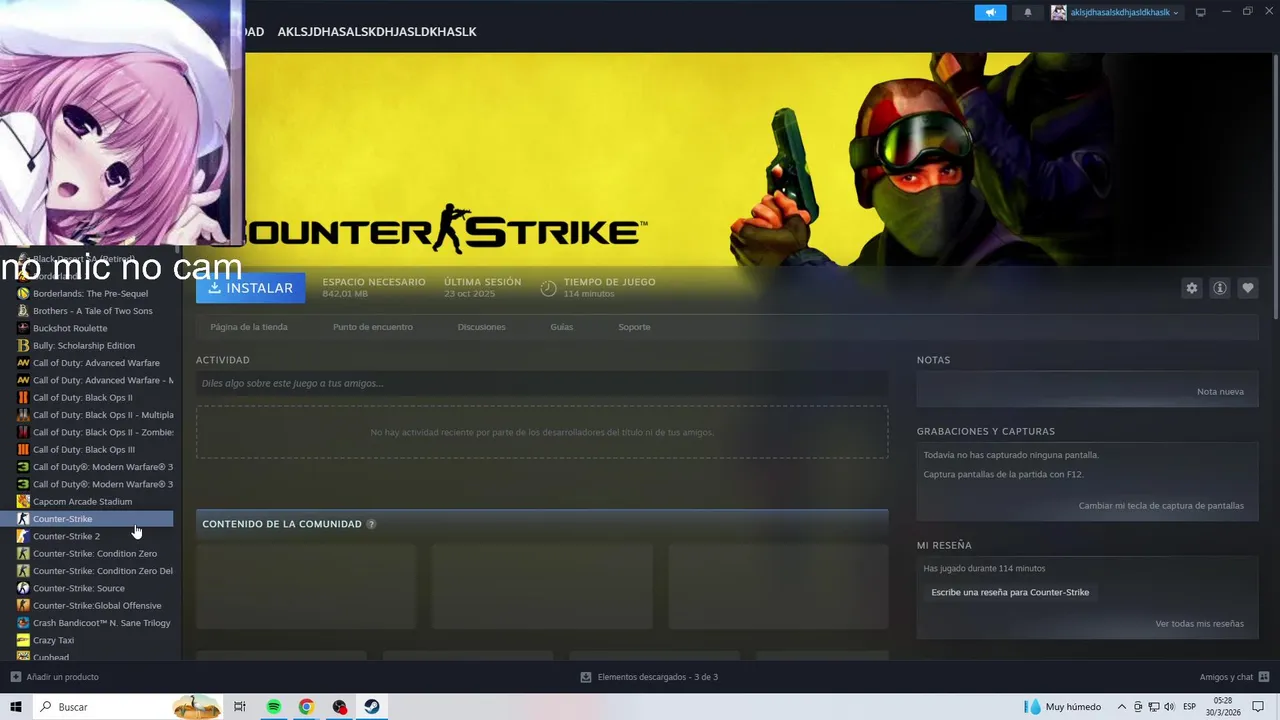Image resolution: width=1280 pixels, height=720 pixels.
Task: Select Call of Duty: Advanced Warfare
Action: (95, 363)
